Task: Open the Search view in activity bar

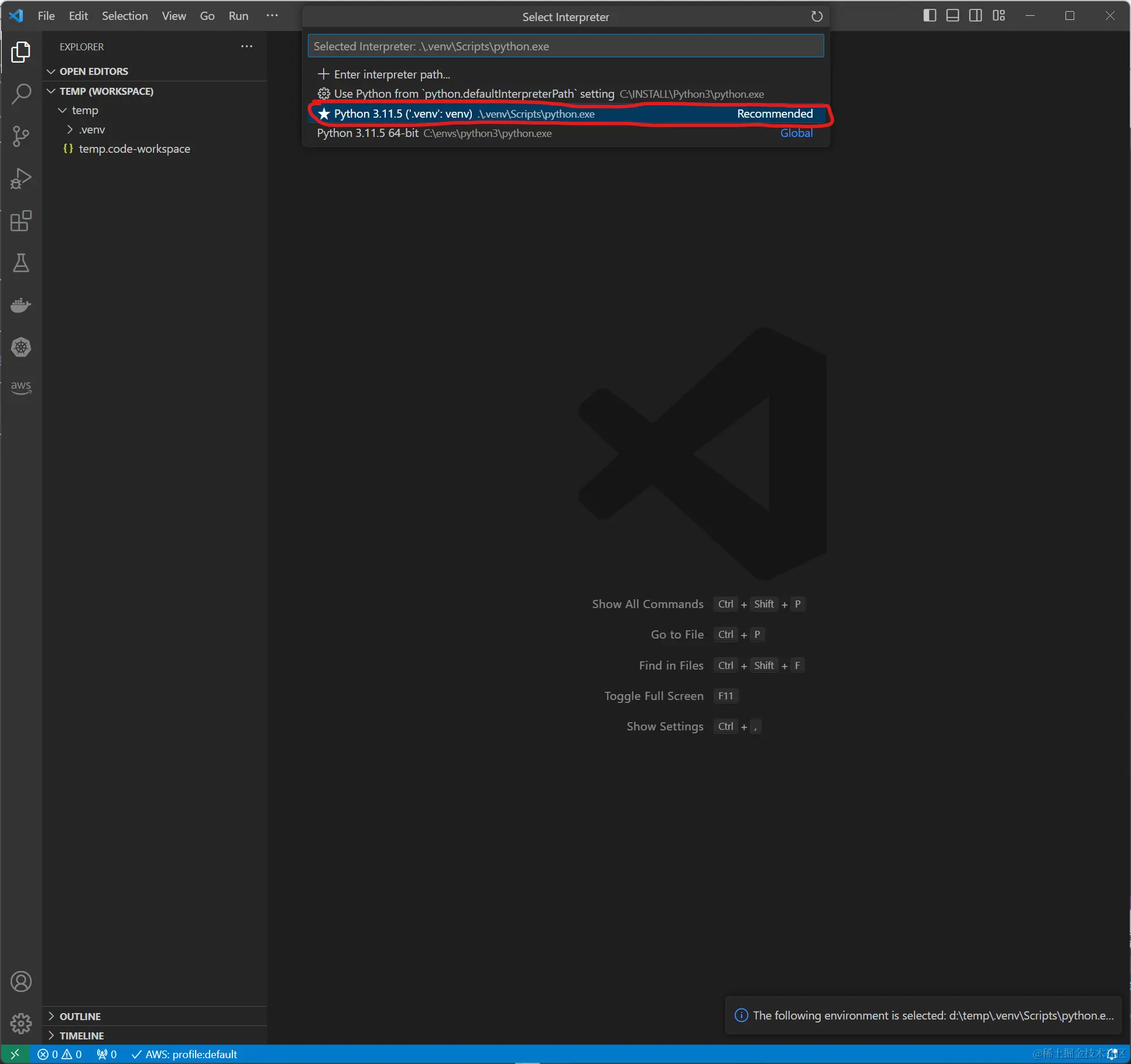Action: tap(21, 94)
